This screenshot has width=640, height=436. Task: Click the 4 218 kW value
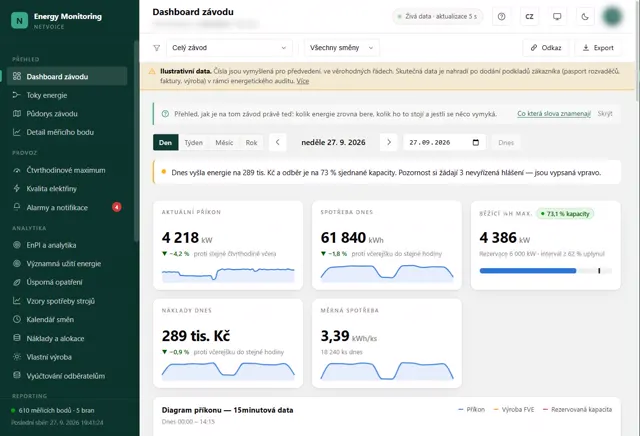click(187, 238)
